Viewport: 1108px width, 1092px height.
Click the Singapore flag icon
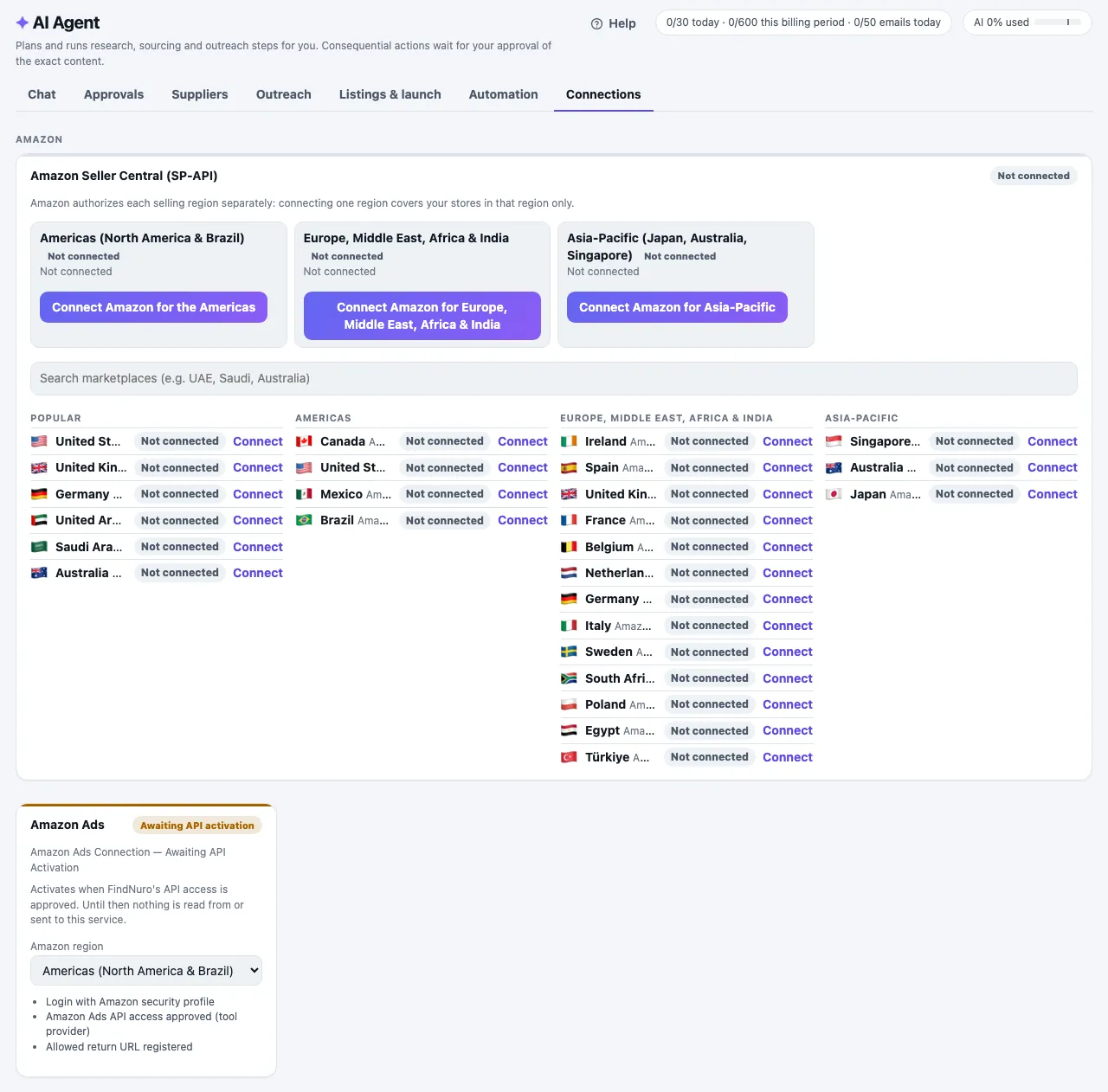click(834, 441)
